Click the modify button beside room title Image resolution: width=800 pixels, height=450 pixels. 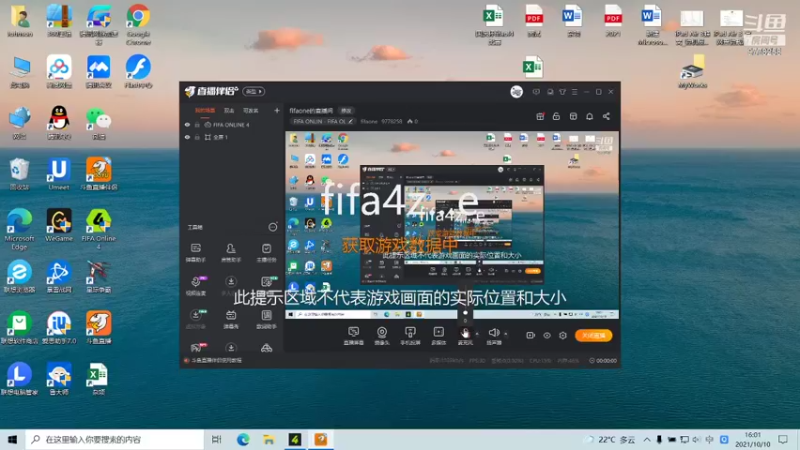pos(346,110)
